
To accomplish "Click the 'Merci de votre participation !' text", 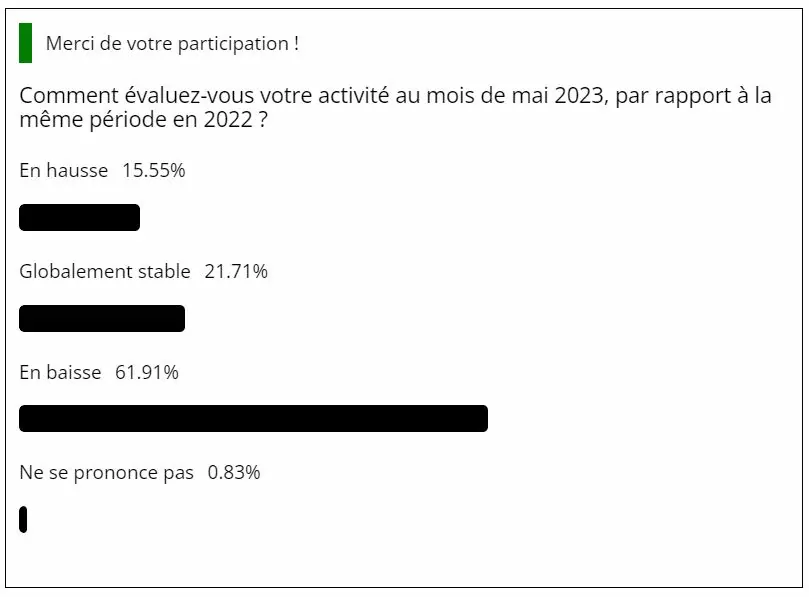I will click(172, 43).
